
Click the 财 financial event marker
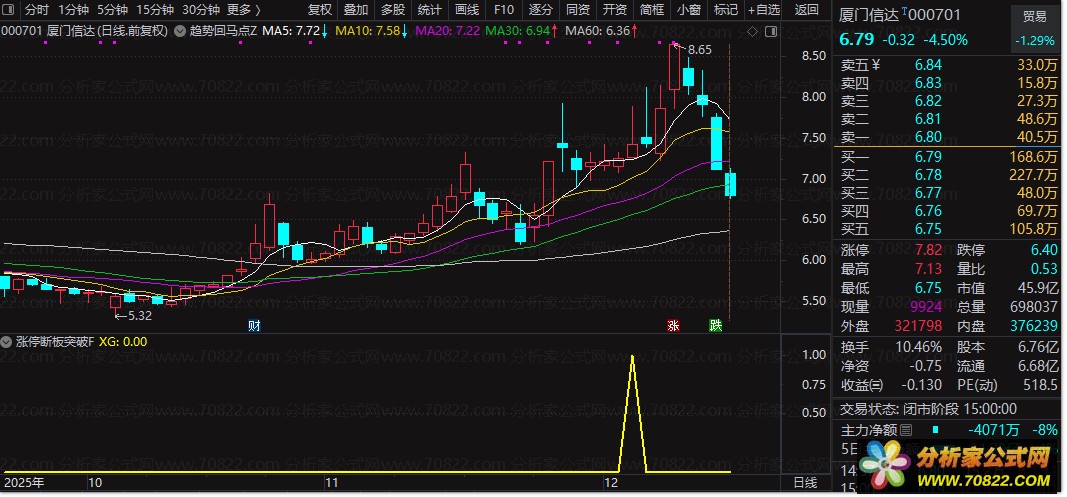tap(254, 325)
